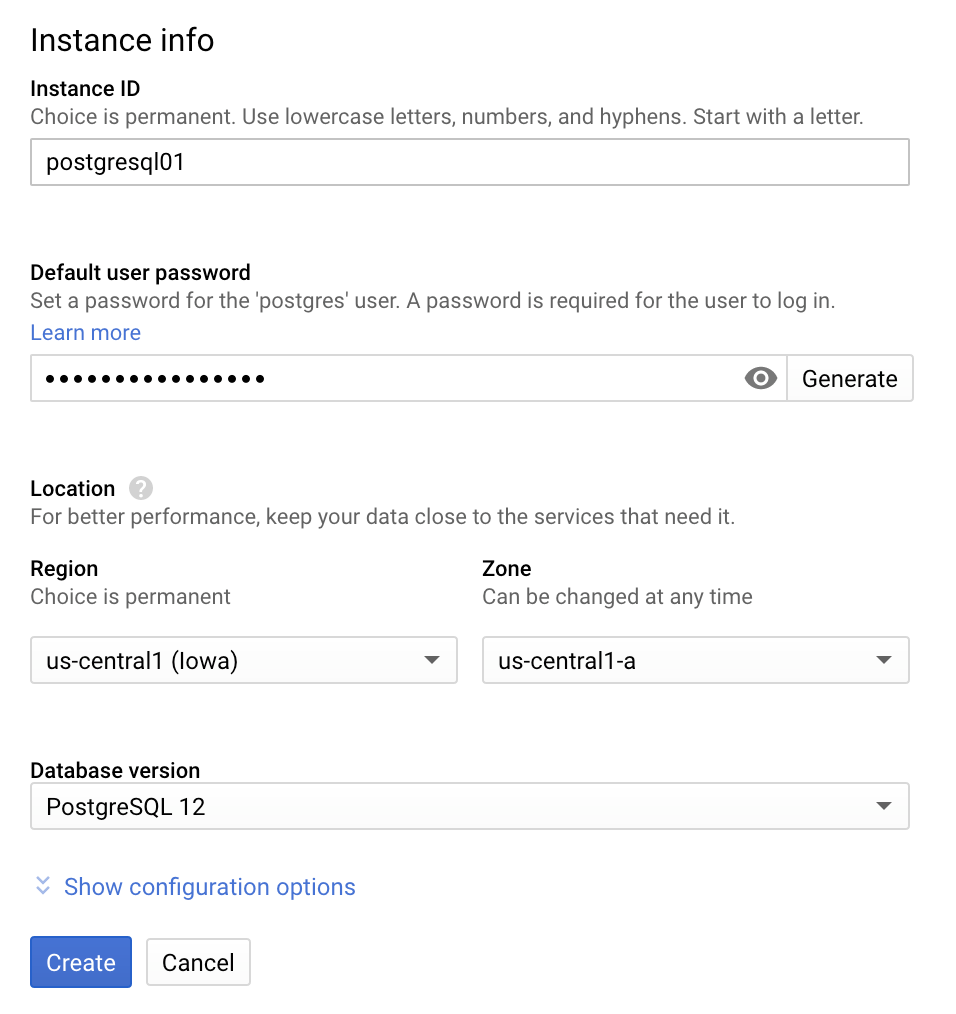956x1014 pixels.
Task: Open the Zone selector showing us-central1-a
Action: tap(695, 660)
